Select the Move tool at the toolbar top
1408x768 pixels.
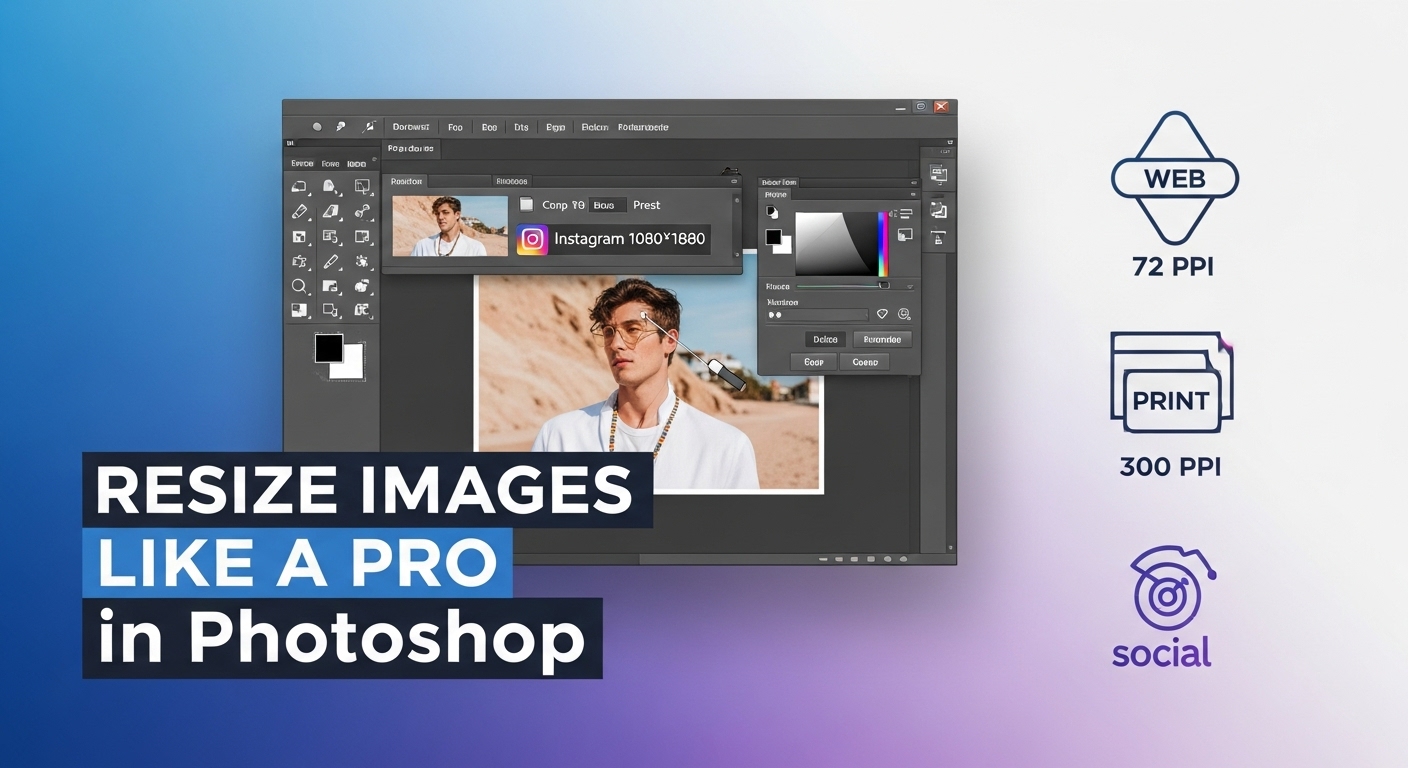299,186
